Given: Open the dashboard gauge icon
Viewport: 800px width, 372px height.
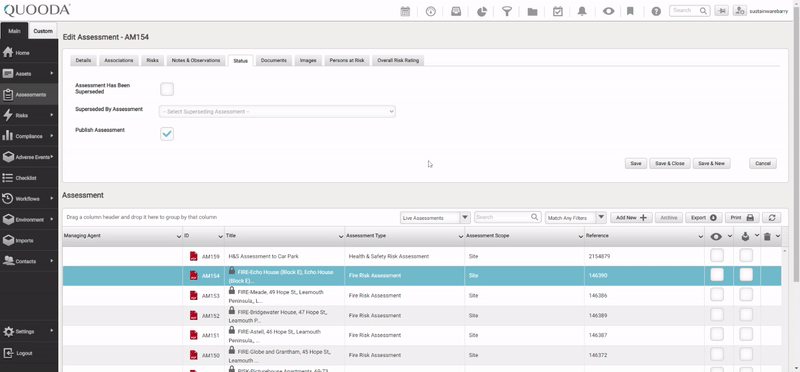Looking at the screenshot, I should pyautogui.click(x=431, y=11).
